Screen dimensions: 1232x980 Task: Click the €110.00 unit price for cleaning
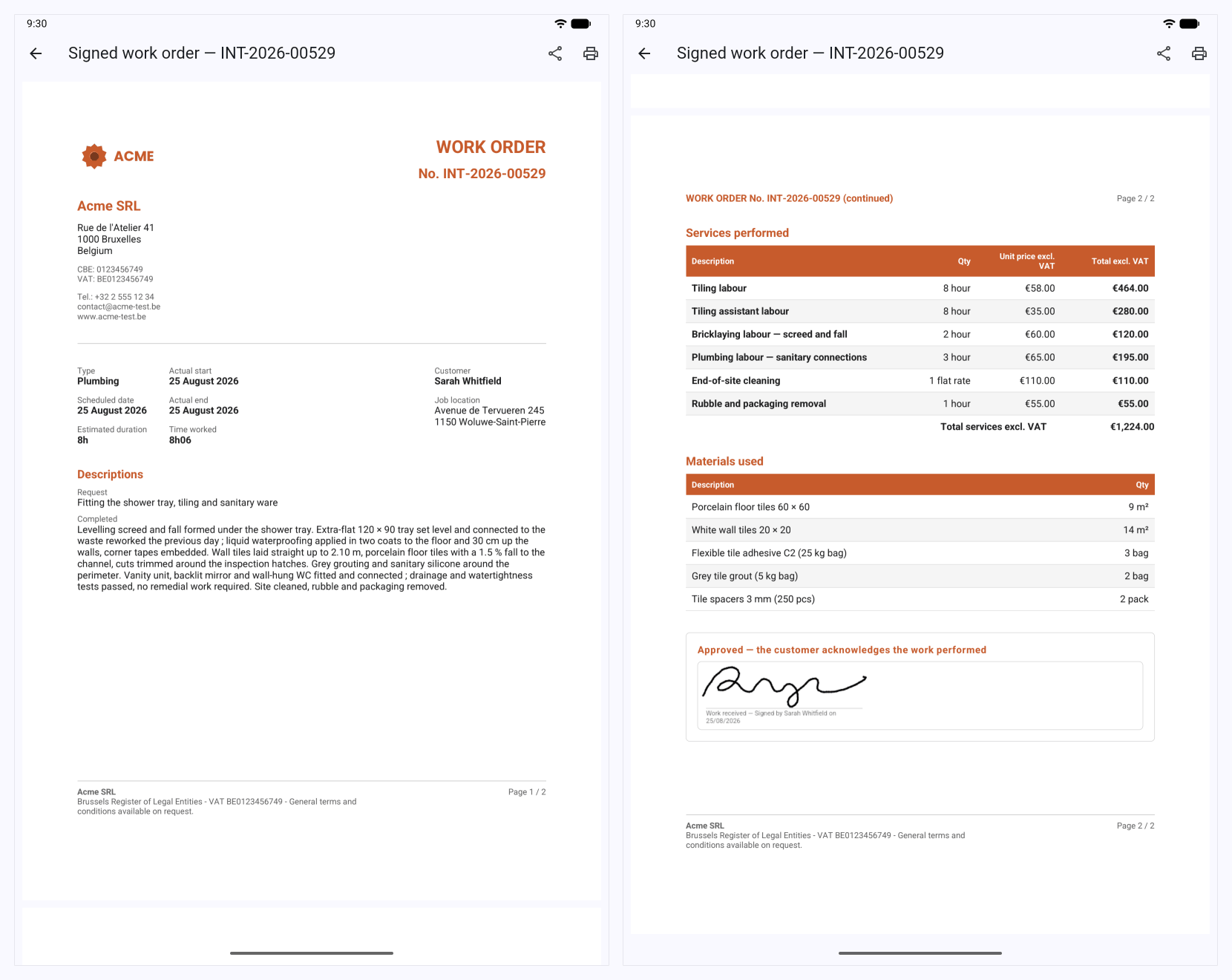(1038, 380)
